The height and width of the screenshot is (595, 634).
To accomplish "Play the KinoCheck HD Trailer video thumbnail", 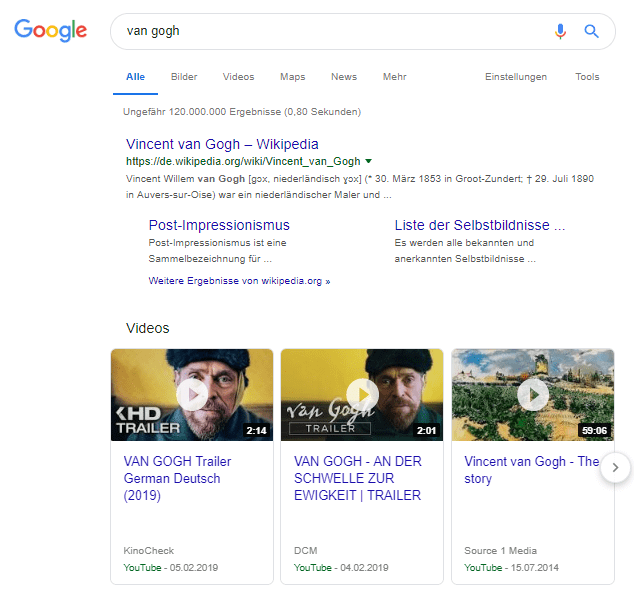I will 192,395.
